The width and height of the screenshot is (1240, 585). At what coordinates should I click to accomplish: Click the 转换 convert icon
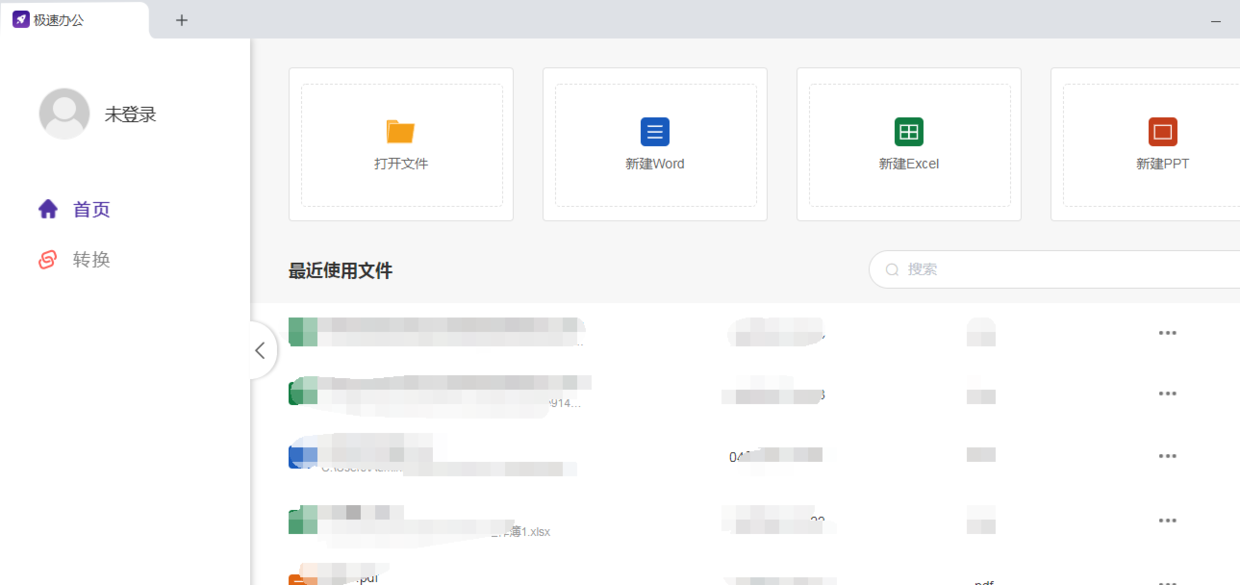(x=48, y=260)
